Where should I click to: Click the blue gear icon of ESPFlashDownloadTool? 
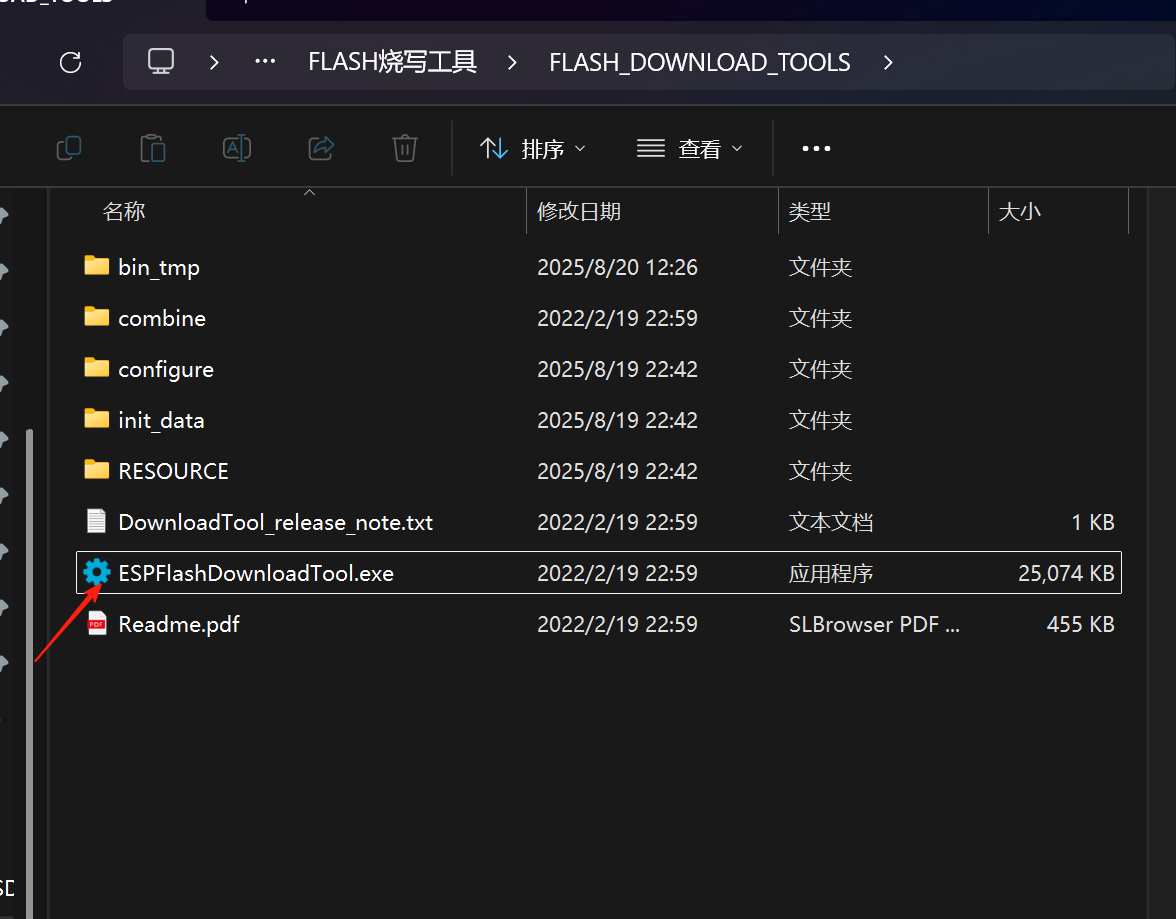(x=96, y=572)
